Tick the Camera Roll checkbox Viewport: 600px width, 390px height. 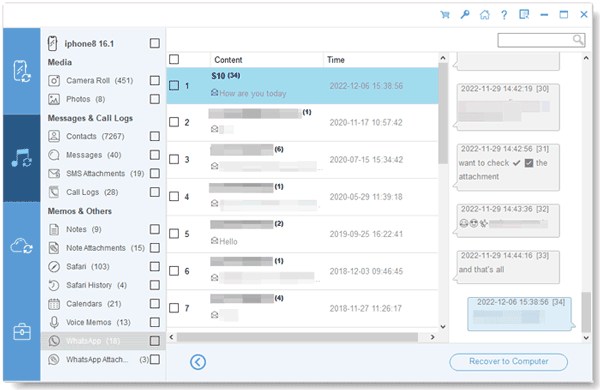155,81
